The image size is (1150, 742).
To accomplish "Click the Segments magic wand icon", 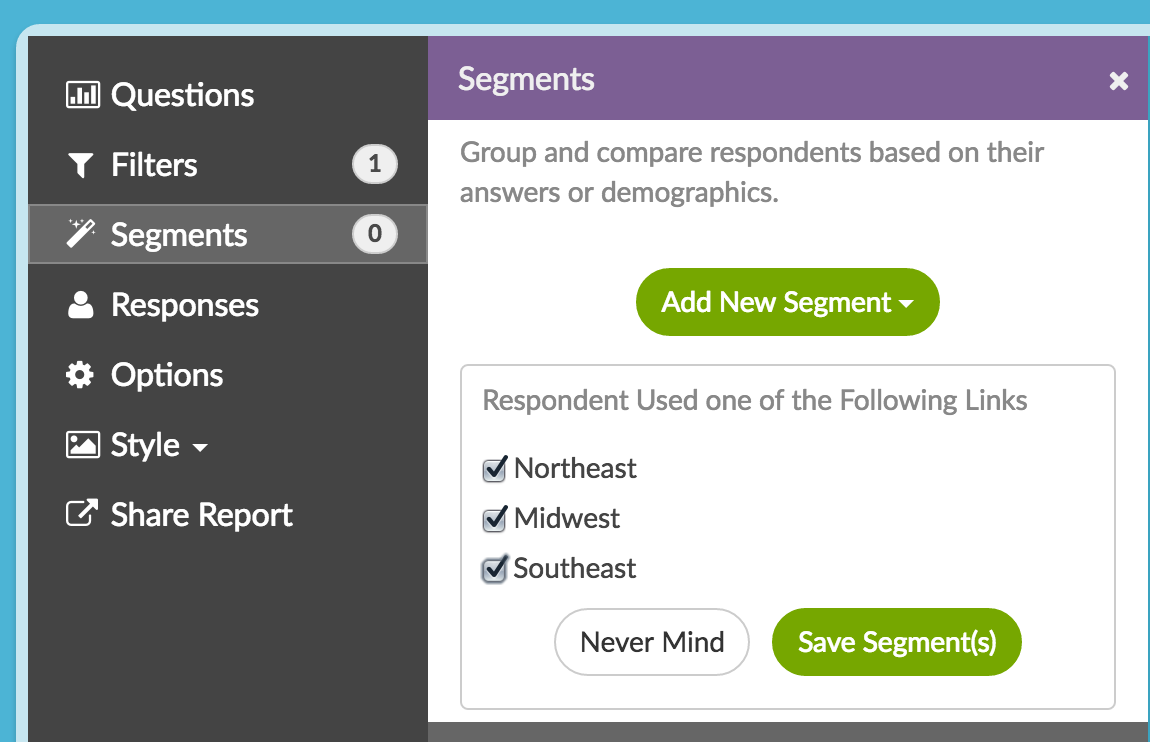I will 80,235.
